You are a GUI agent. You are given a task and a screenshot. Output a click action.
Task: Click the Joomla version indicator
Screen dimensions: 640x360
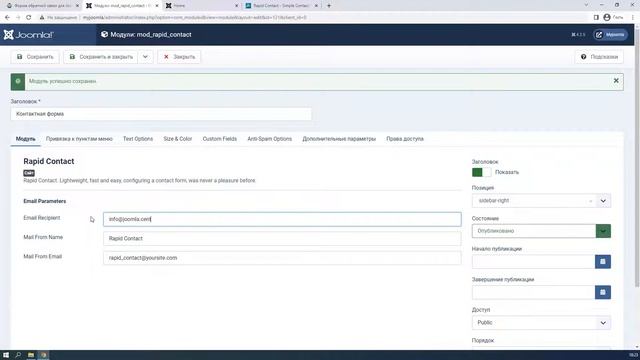coord(578,35)
